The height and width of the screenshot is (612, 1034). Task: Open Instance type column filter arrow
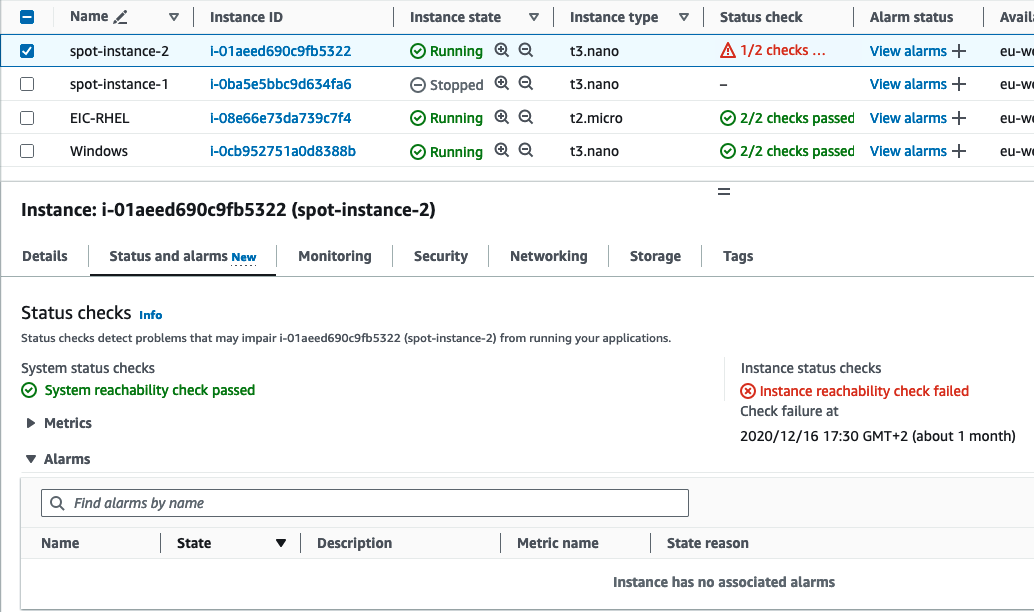[684, 17]
